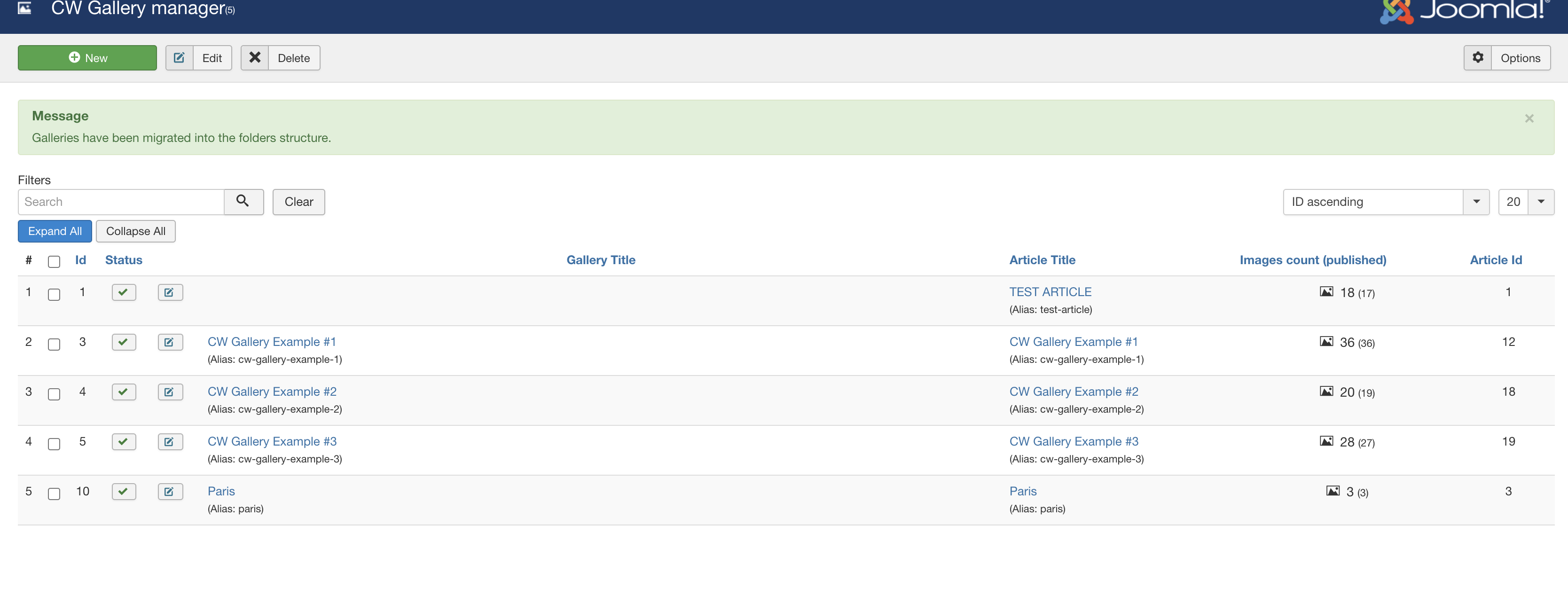Click the published status checkmark for Paris

coord(122,491)
